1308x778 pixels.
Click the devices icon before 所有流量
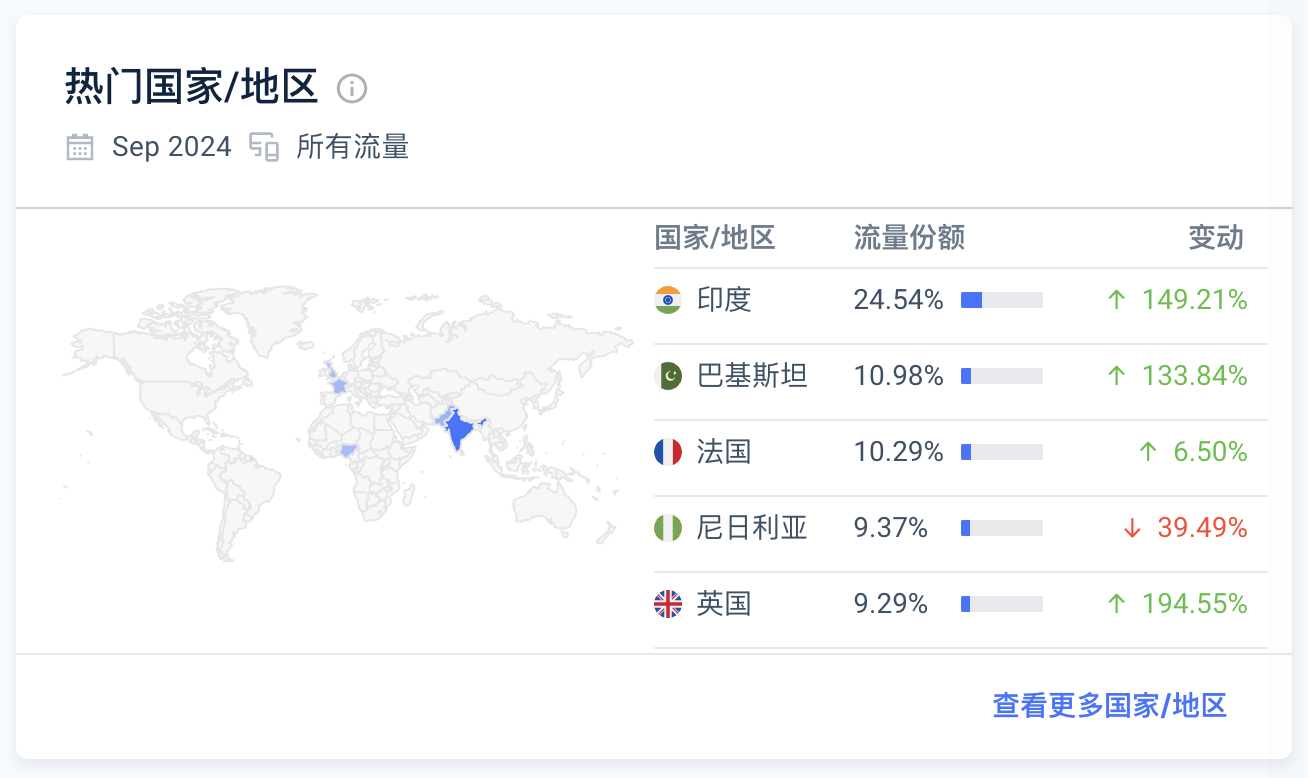point(264,147)
